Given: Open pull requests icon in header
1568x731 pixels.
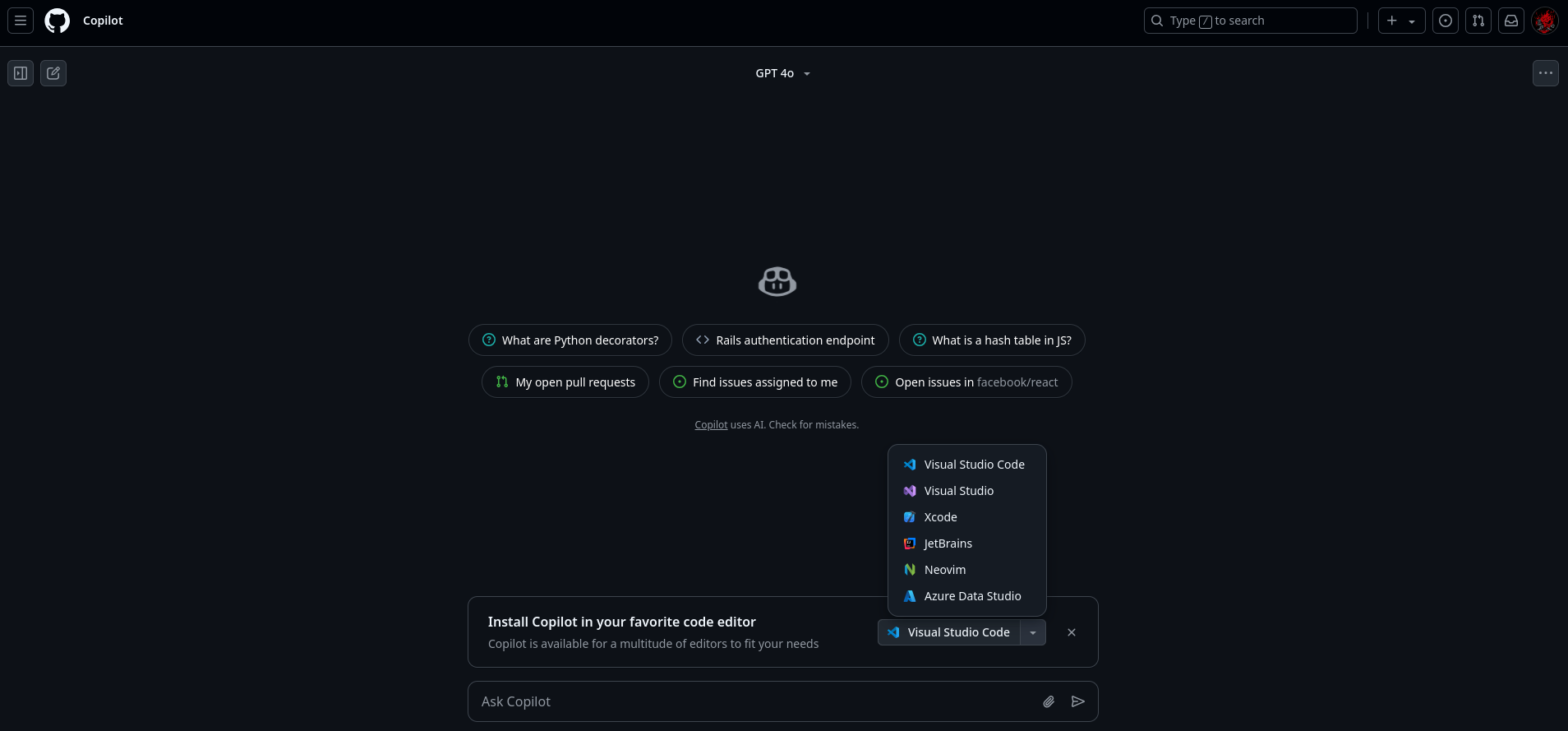Looking at the screenshot, I should pyautogui.click(x=1478, y=21).
